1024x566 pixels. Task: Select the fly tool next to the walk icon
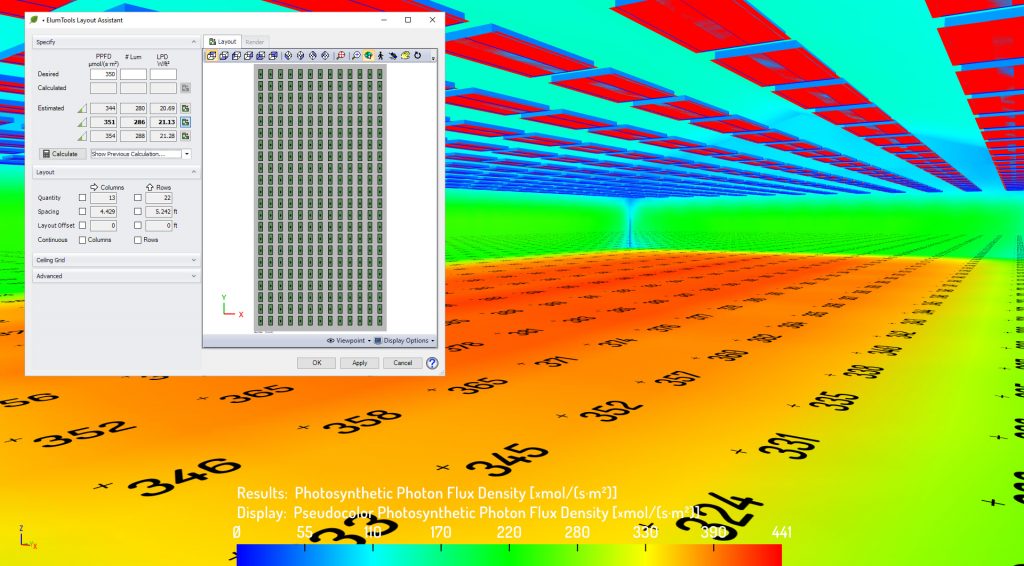pos(392,55)
